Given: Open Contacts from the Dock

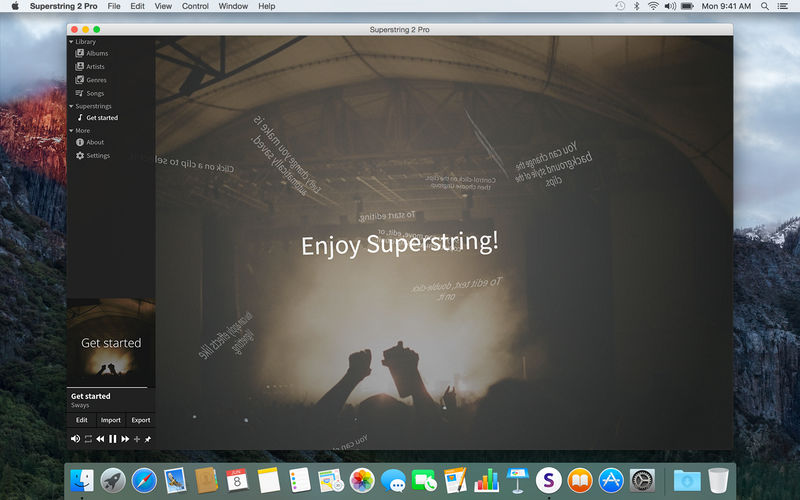Looking at the screenshot, I should pos(206,480).
